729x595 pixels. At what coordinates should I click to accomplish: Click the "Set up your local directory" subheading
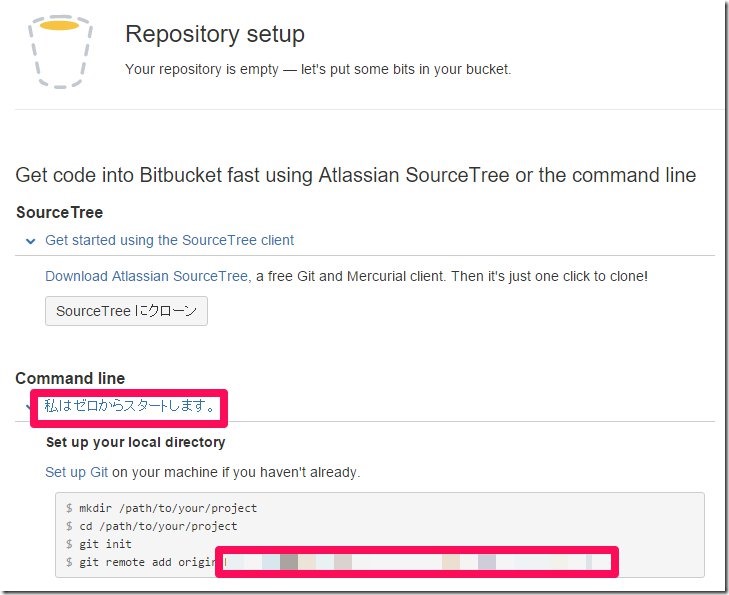pos(135,442)
